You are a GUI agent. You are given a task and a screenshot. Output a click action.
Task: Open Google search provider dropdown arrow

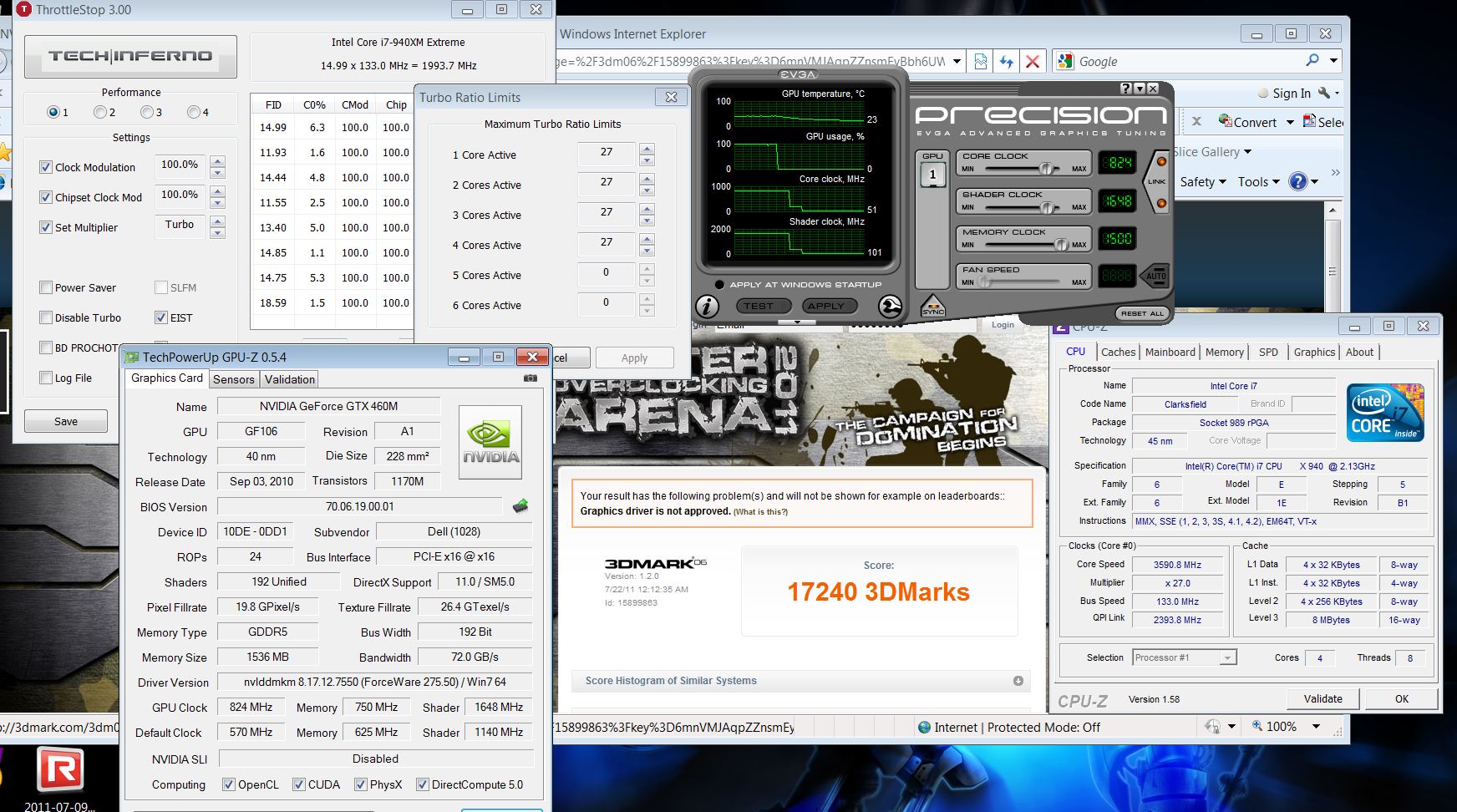pyautogui.click(x=1333, y=60)
